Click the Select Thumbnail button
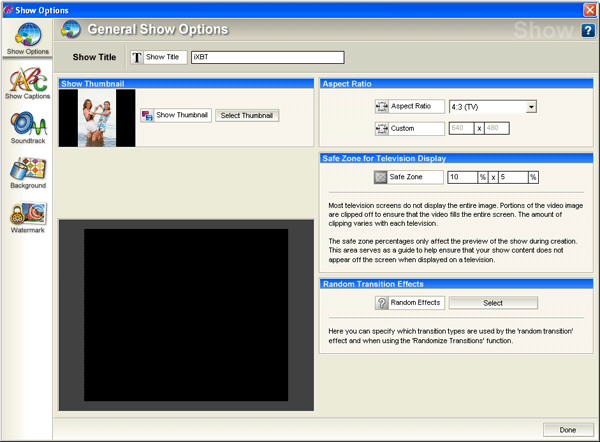This screenshot has width=600, height=442. (x=247, y=115)
